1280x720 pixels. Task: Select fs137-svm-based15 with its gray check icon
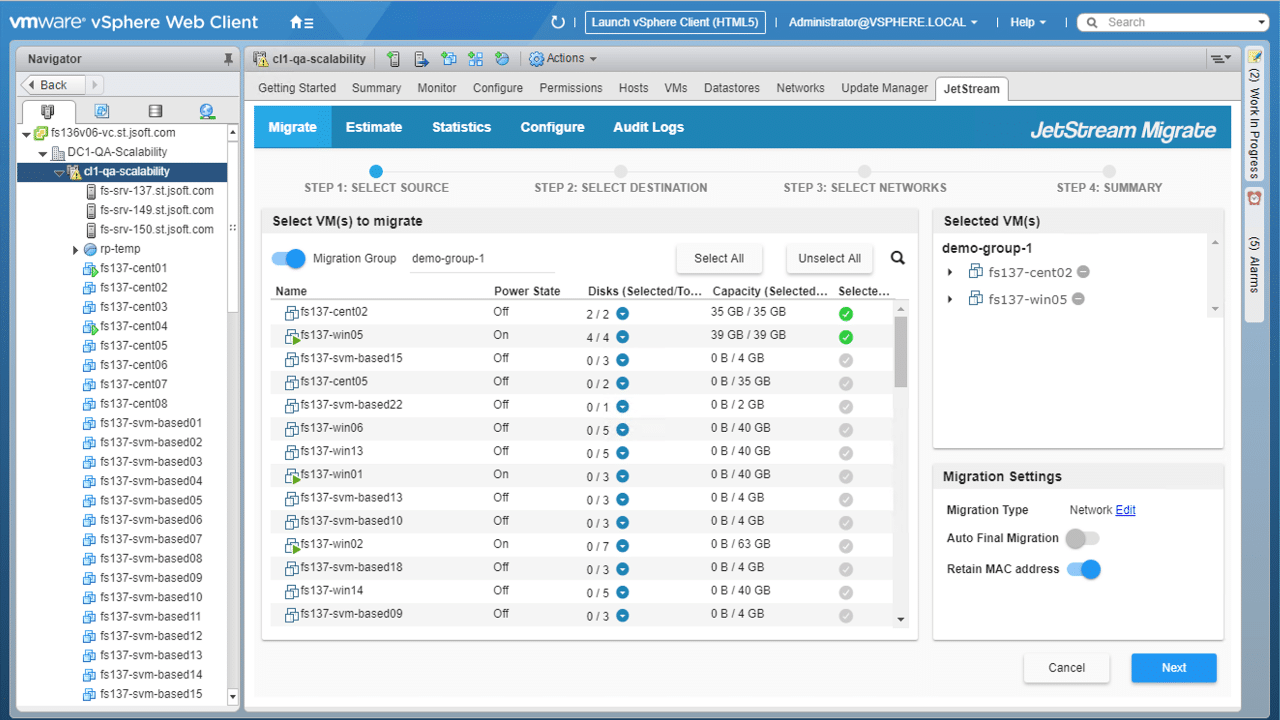(x=846, y=360)
